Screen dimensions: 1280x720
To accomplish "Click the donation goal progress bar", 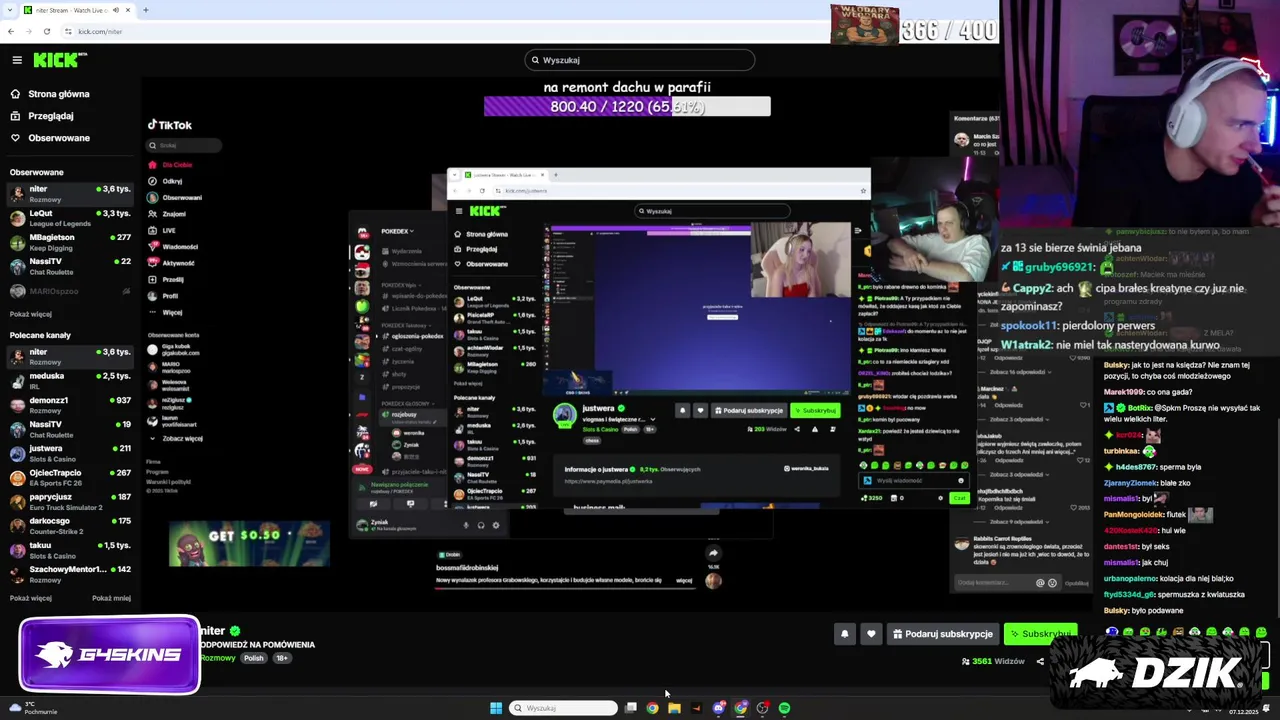I will tap(627, 107).
